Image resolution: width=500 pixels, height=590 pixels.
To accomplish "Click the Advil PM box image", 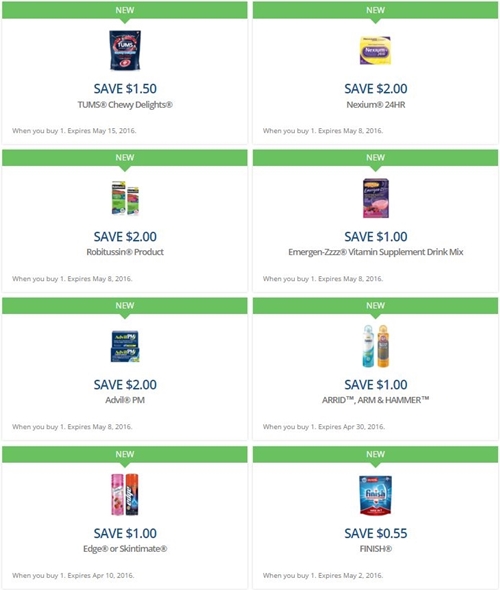I will tap(125, 347).
